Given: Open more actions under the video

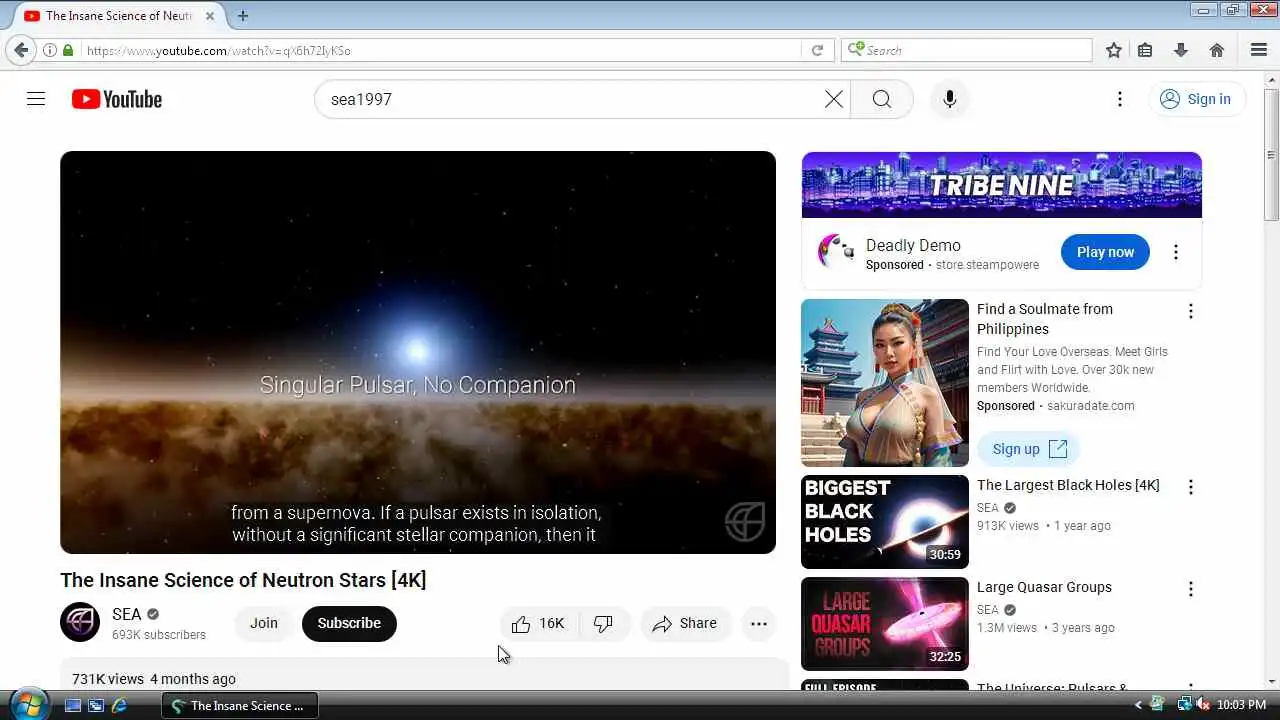Looking at the screenshot, I should pos(759,623).
